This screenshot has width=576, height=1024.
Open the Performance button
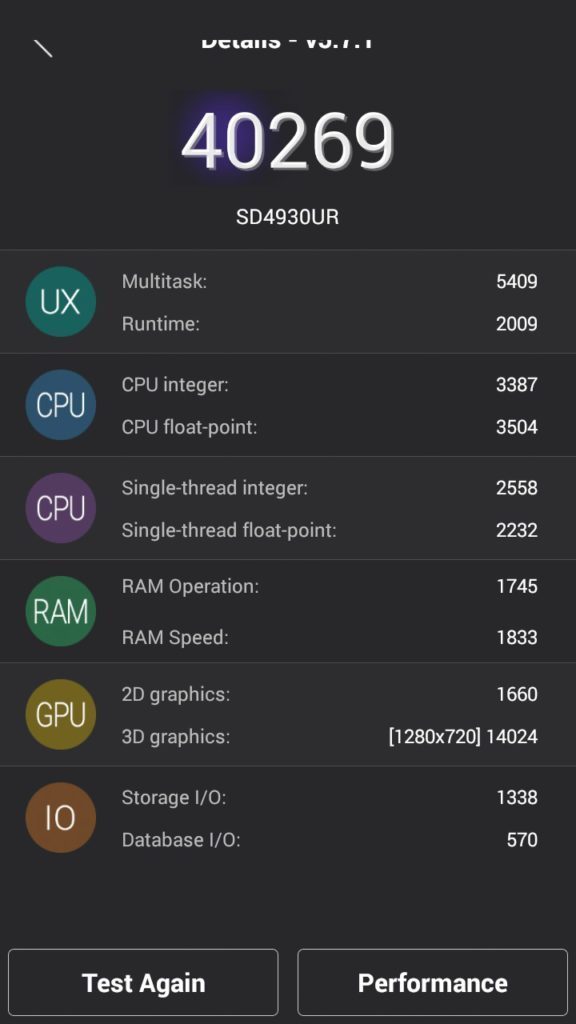tap(432, 982)
